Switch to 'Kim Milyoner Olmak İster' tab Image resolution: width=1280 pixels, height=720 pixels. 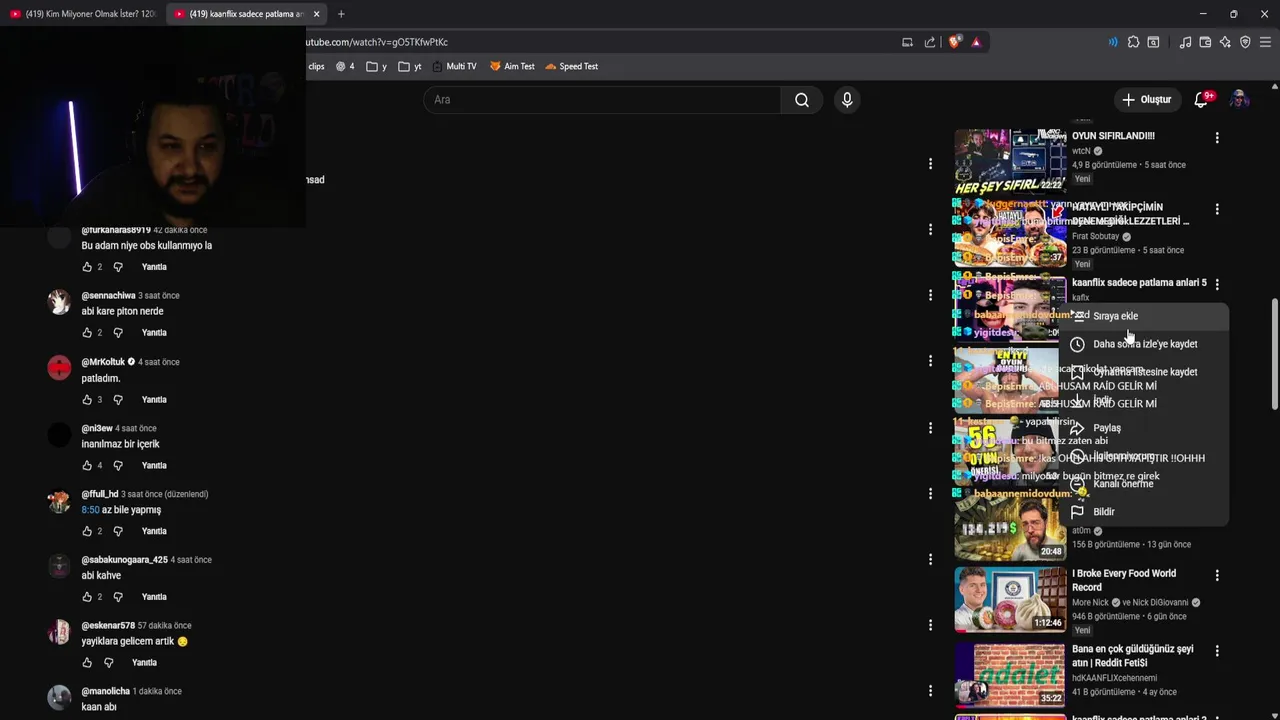[x=83, y=14]
